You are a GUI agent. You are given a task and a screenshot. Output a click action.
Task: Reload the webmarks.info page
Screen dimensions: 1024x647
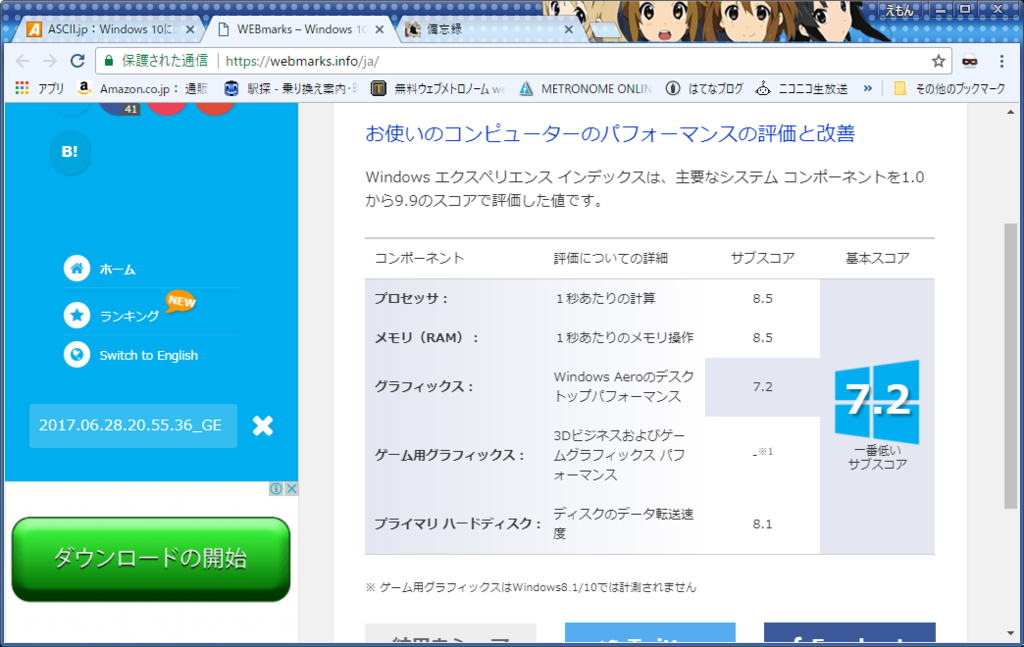[77, 61]
